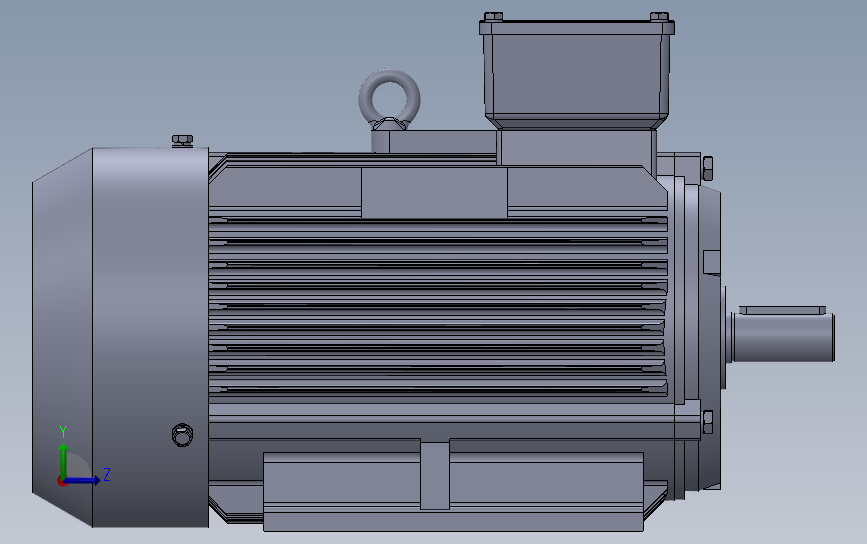867x544 pixels.
Task: Select the terminal box base neck
Action: click(x=577, y=148)
